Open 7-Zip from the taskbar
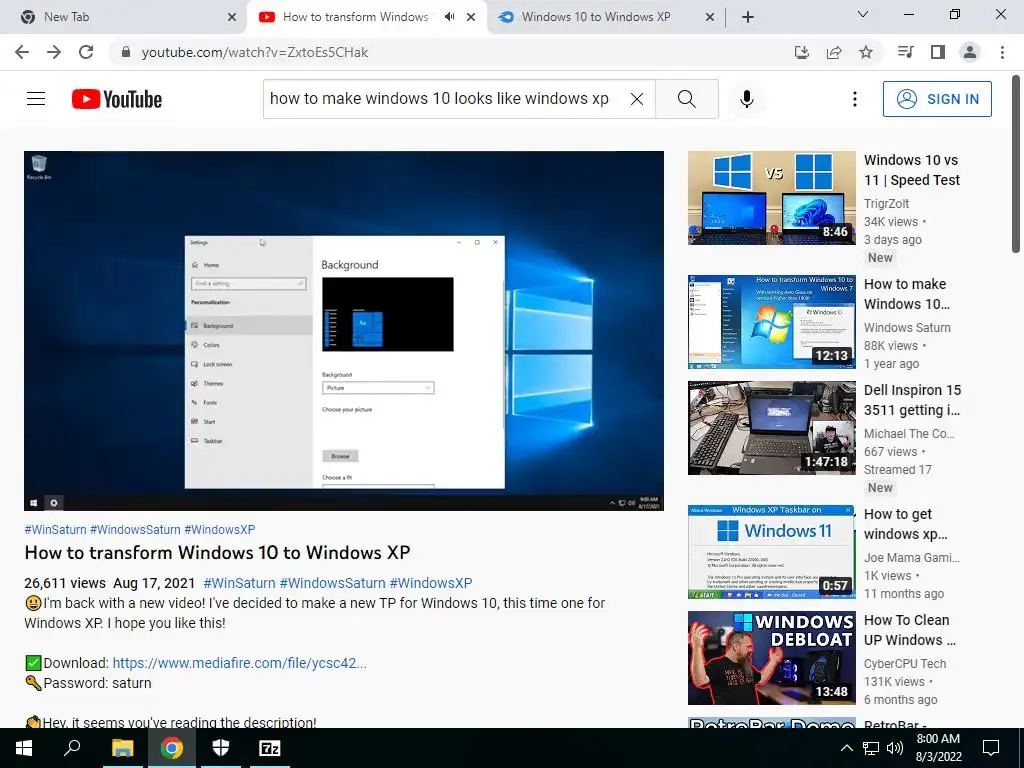This screenshot has width=1024, height=768. 270,748
